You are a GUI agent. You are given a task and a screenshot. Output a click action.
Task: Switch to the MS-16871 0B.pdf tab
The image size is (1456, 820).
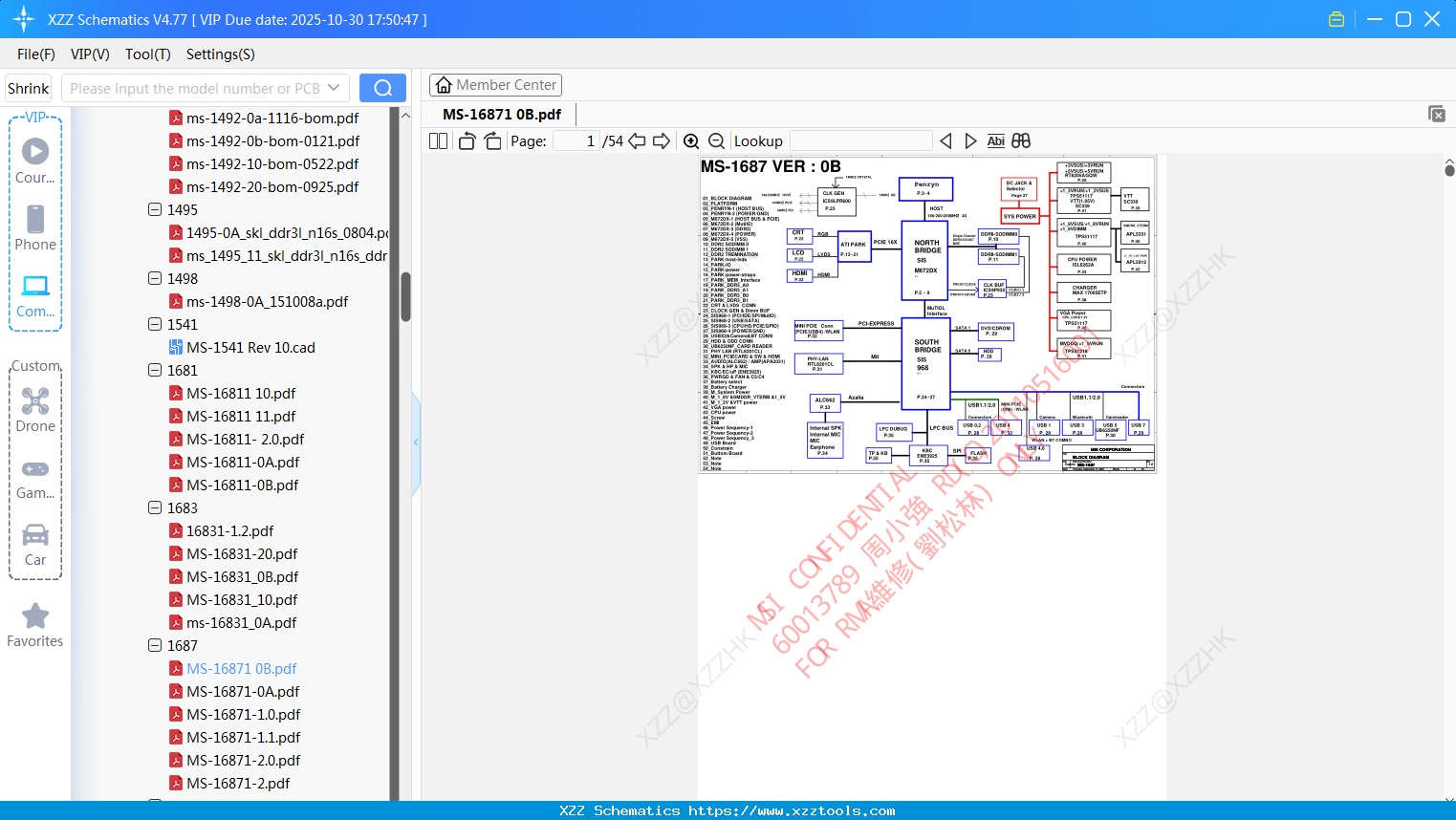pos(502,115)
